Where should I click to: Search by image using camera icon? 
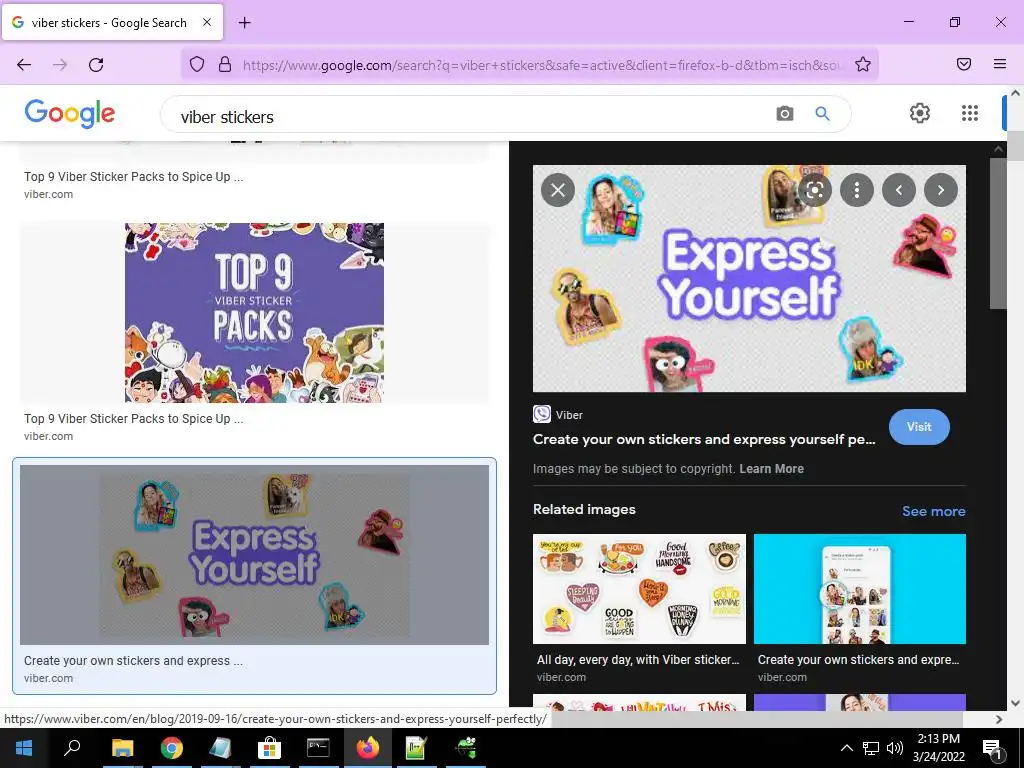pyautogui.click(x=784, y=114)
